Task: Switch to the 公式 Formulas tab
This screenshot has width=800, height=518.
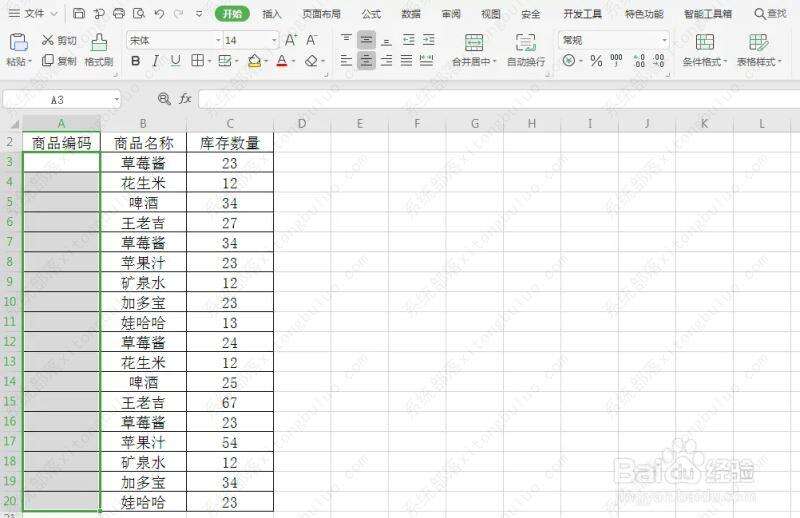Action: (x=371, y=14)
